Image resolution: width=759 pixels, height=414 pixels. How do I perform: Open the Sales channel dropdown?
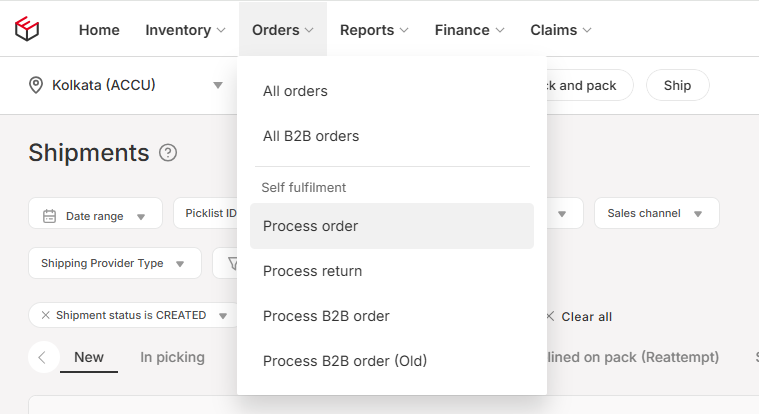coord(656,213)
